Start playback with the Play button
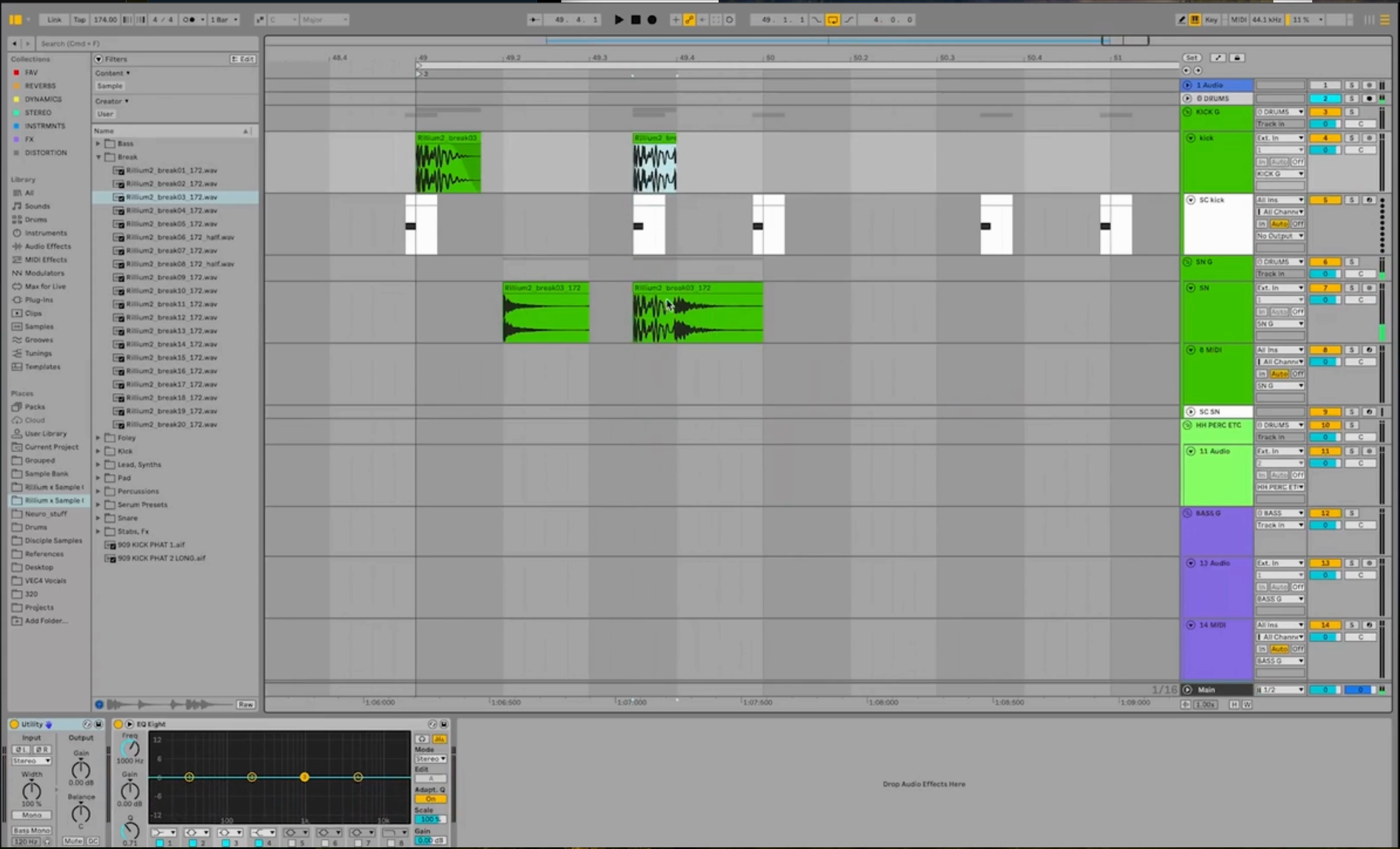 click(619, 20)
